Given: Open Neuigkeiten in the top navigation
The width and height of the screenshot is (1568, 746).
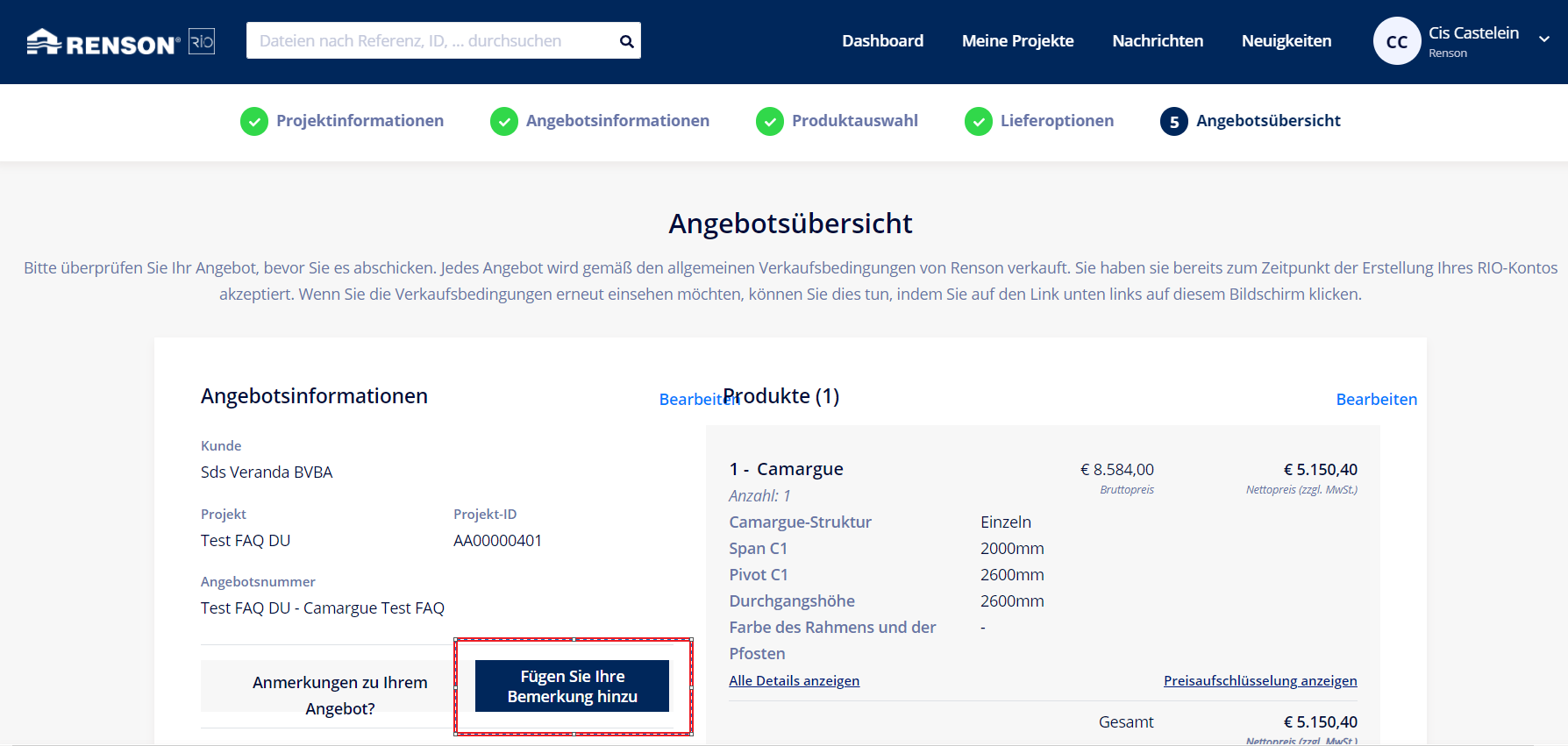Looking at the screenshot, I should coord(1286,41).
